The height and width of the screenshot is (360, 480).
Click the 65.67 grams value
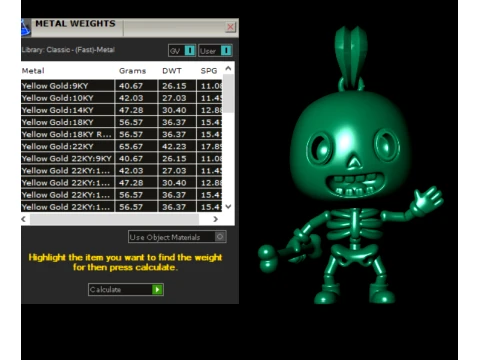coord(131,146)
